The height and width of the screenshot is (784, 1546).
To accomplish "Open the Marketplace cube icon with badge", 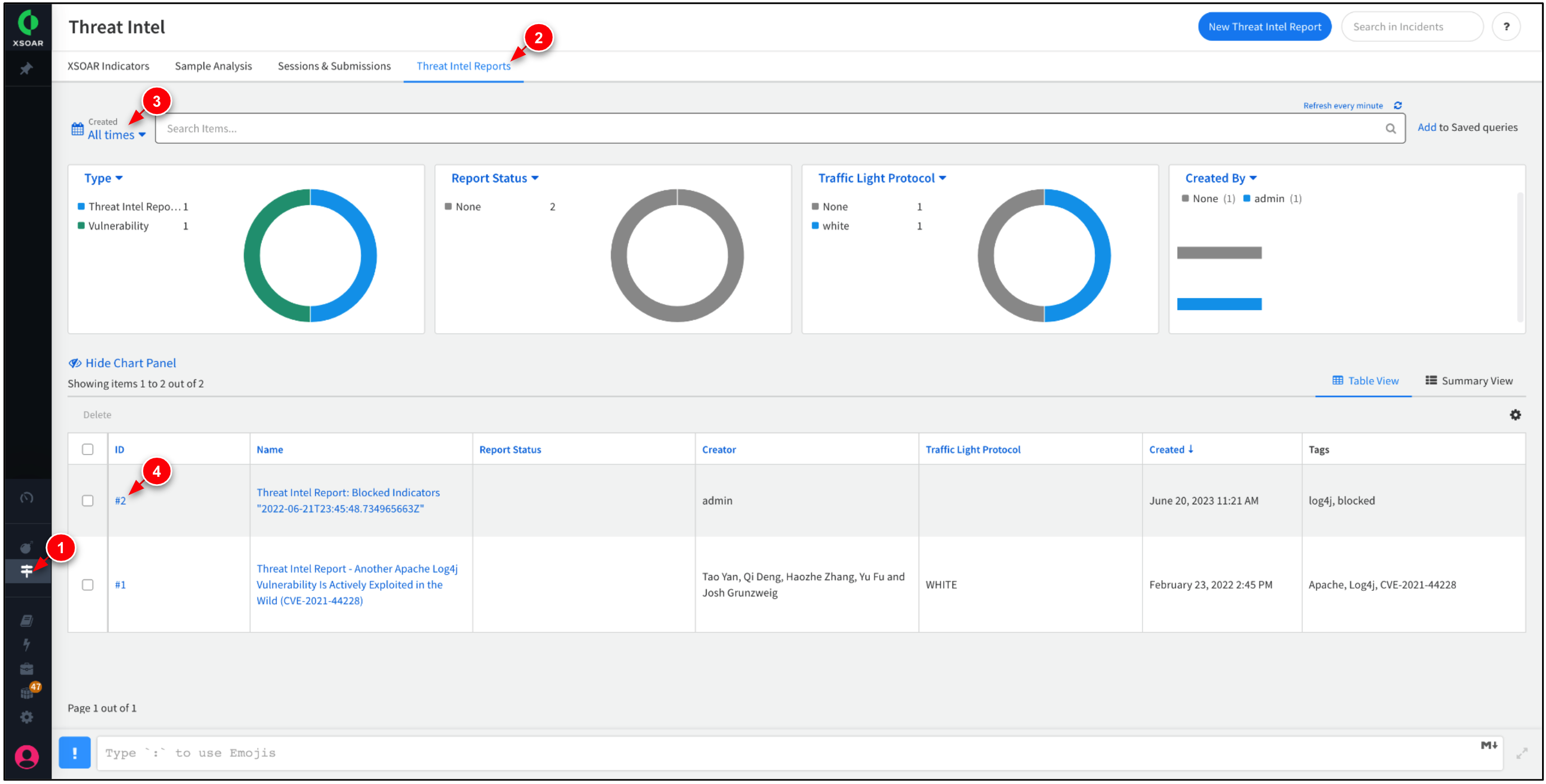I will (28, 692).
